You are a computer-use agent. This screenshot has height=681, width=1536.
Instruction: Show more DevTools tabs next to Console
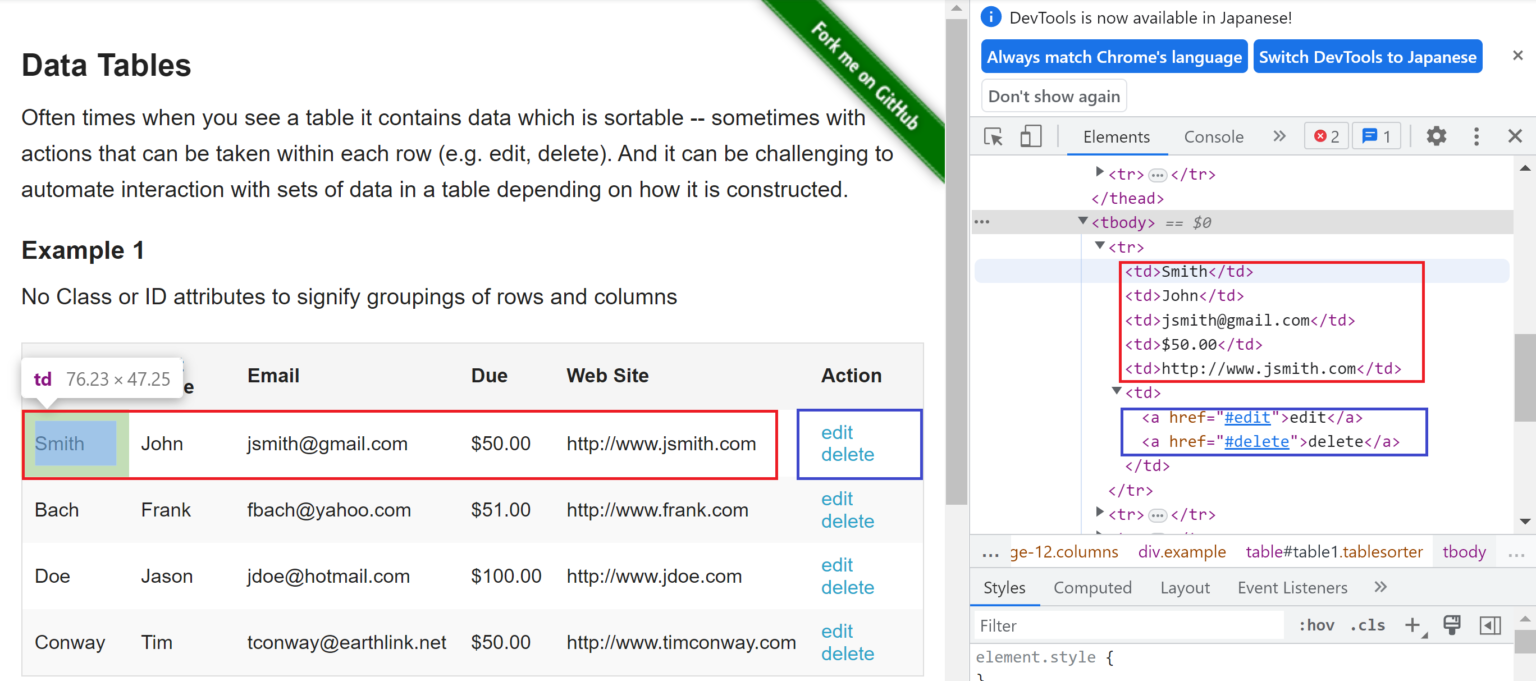(1279, 137)
